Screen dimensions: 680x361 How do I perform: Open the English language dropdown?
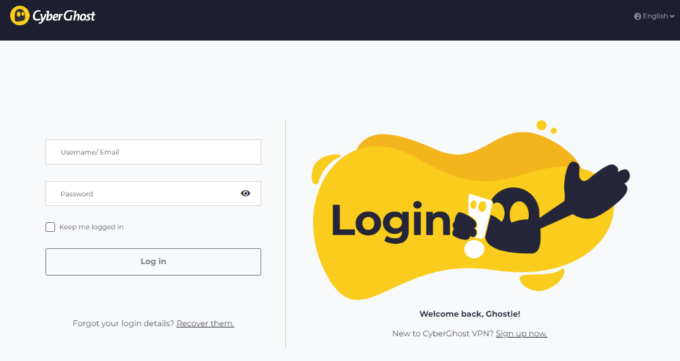tap(654, 16)
